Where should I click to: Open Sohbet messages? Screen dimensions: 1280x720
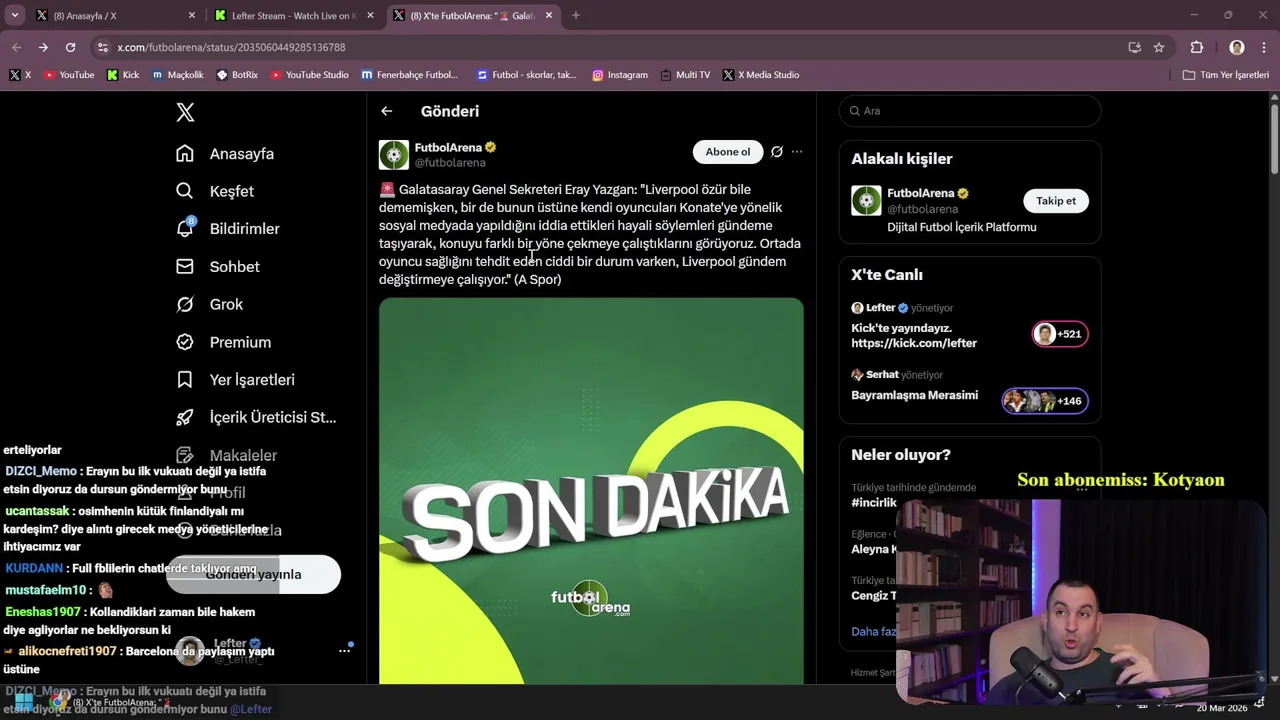(x=218, y=267)
